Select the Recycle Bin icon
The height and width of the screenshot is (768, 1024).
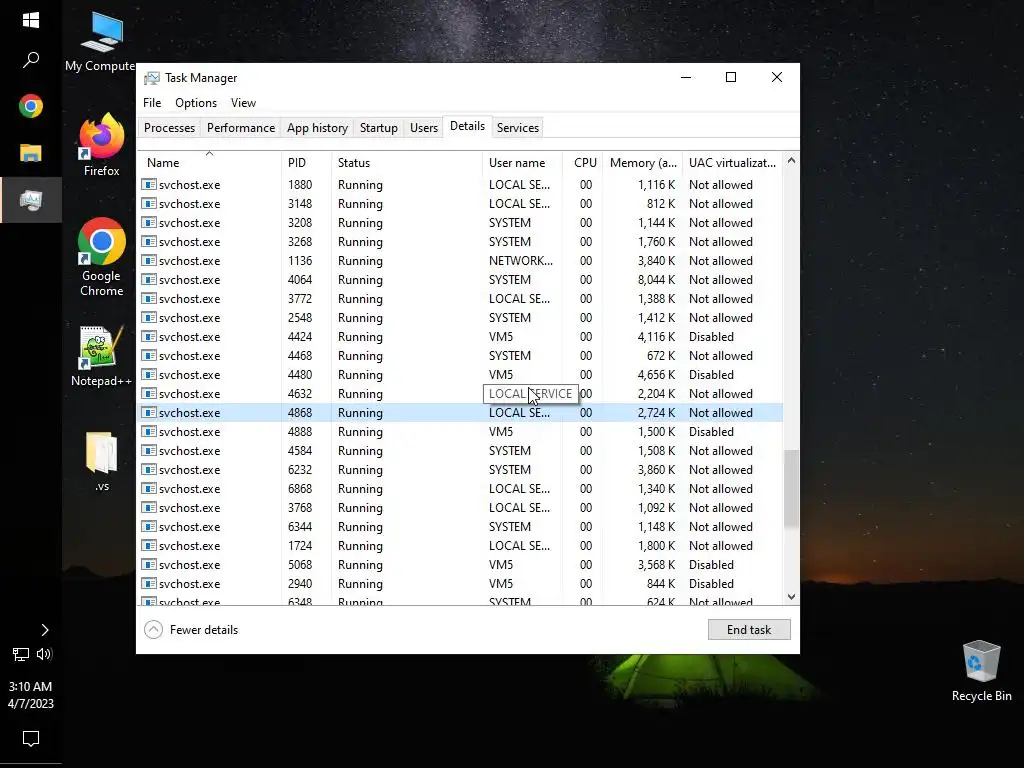(x=981, y=671)
